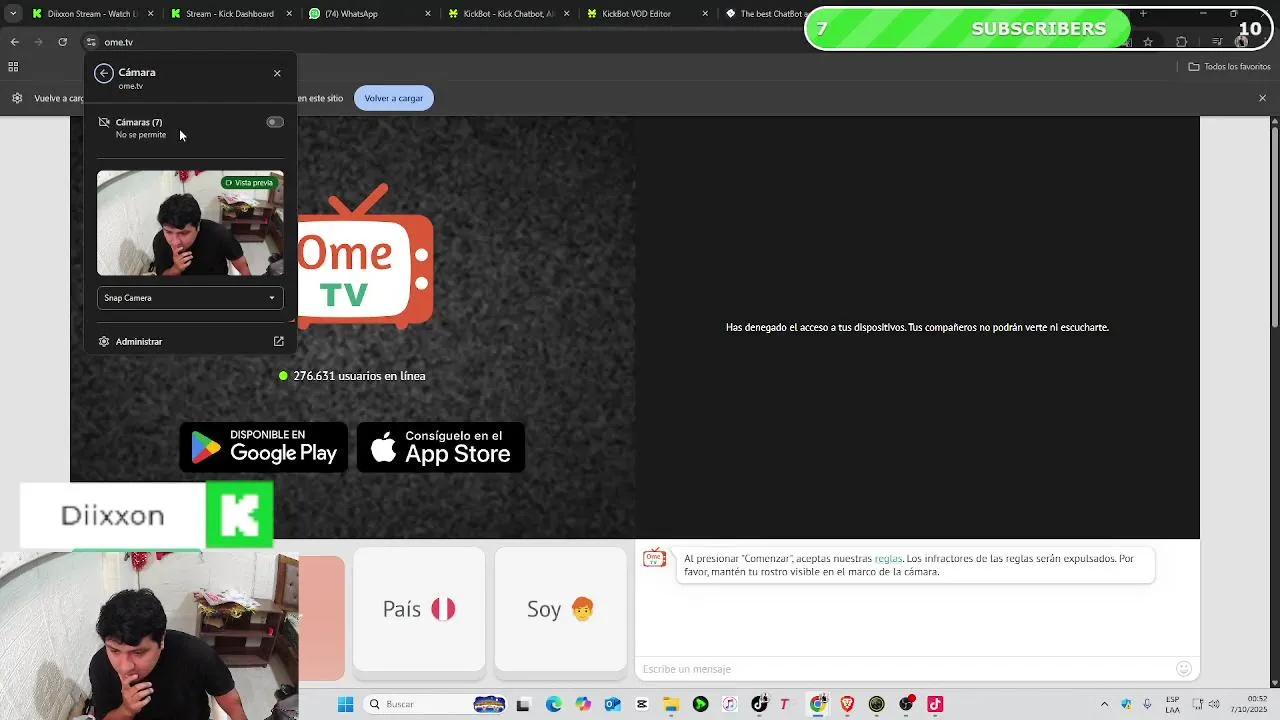Viewport: 1280px width, 720px height.
Task: Open File Explorer from the taskbar
Action: [671, 704]
